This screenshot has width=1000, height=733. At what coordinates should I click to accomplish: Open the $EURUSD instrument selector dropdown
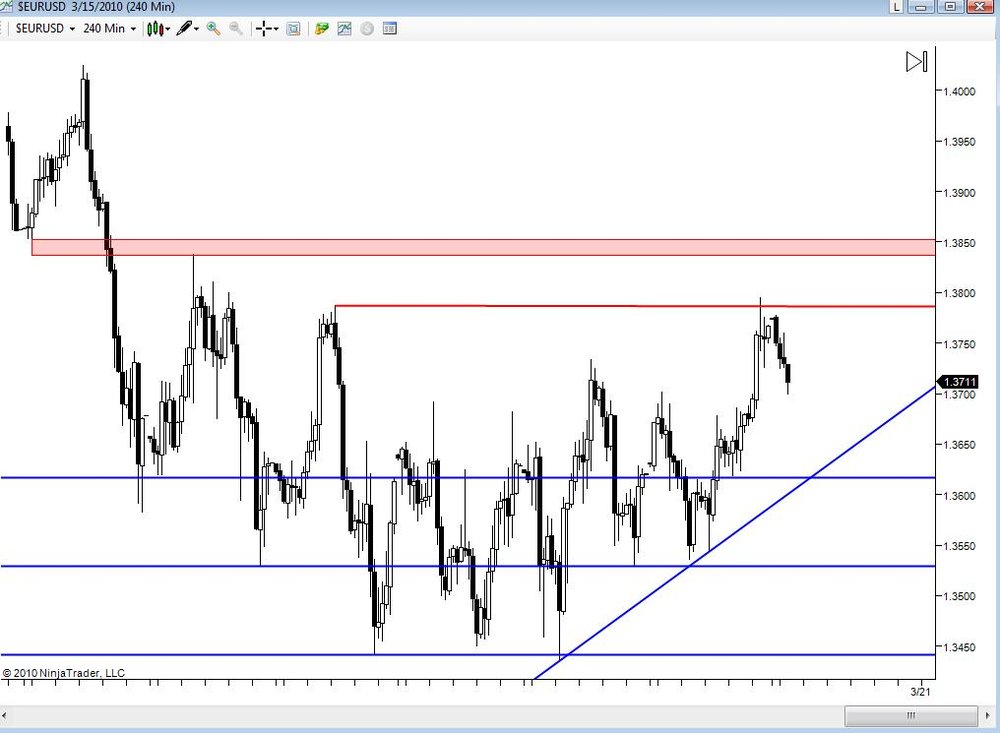45,29
